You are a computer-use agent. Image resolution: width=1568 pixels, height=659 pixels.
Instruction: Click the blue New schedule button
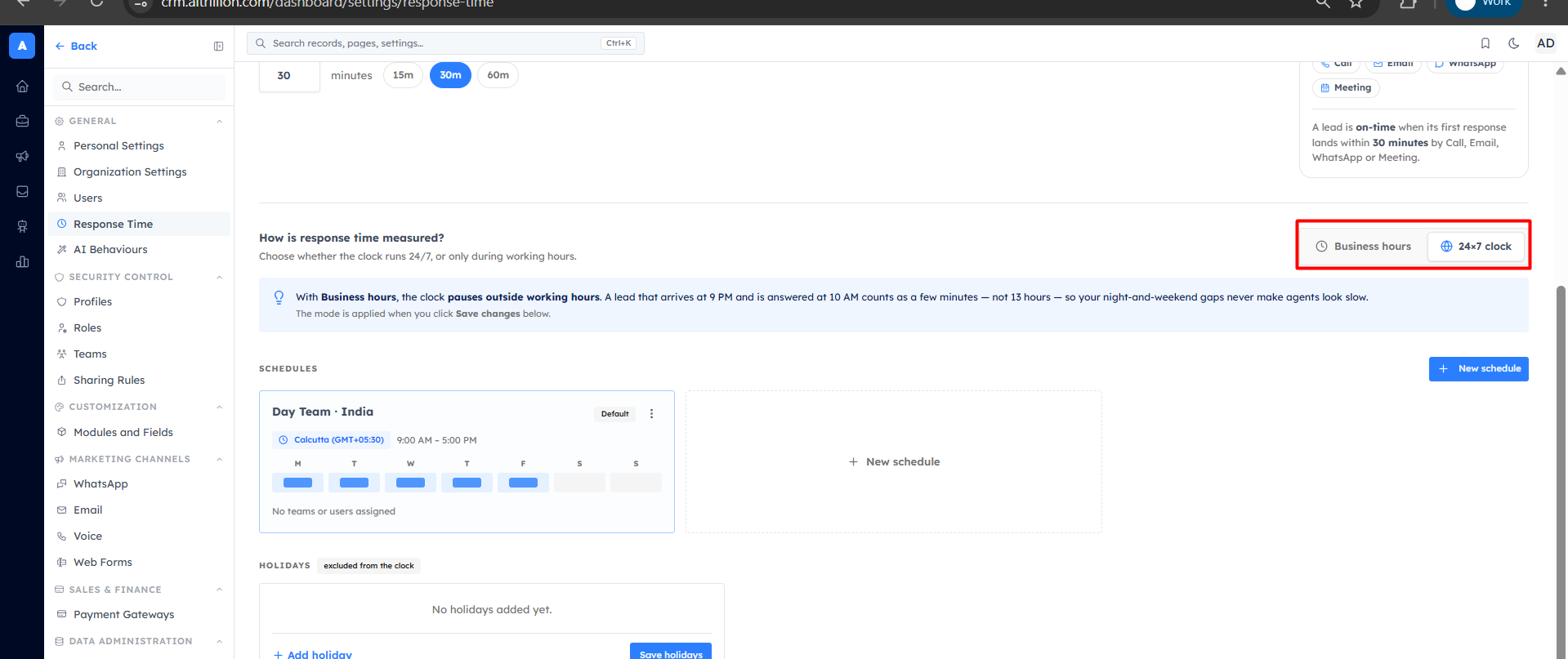[1478, 369]
